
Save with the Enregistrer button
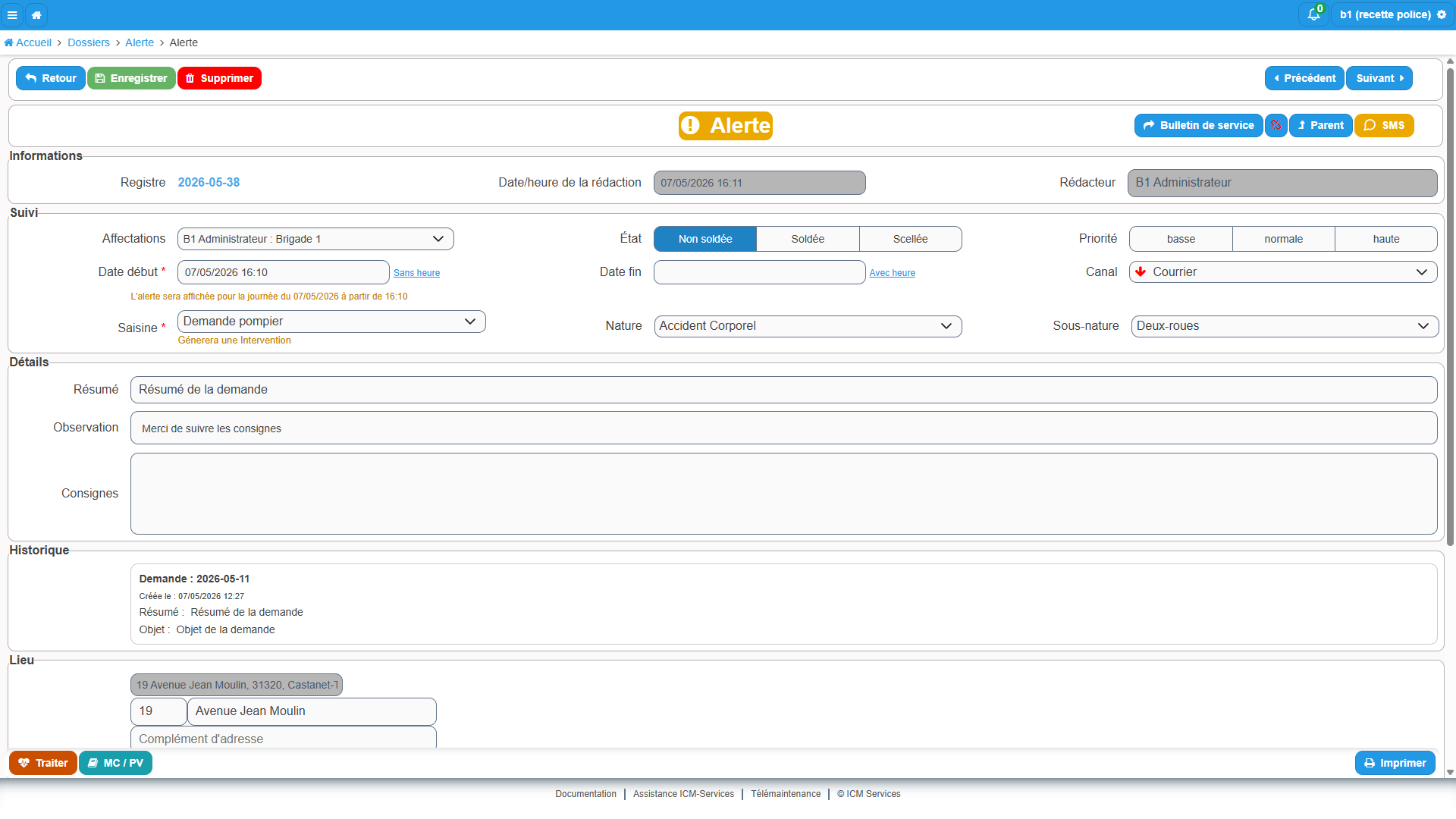[131, 78]
